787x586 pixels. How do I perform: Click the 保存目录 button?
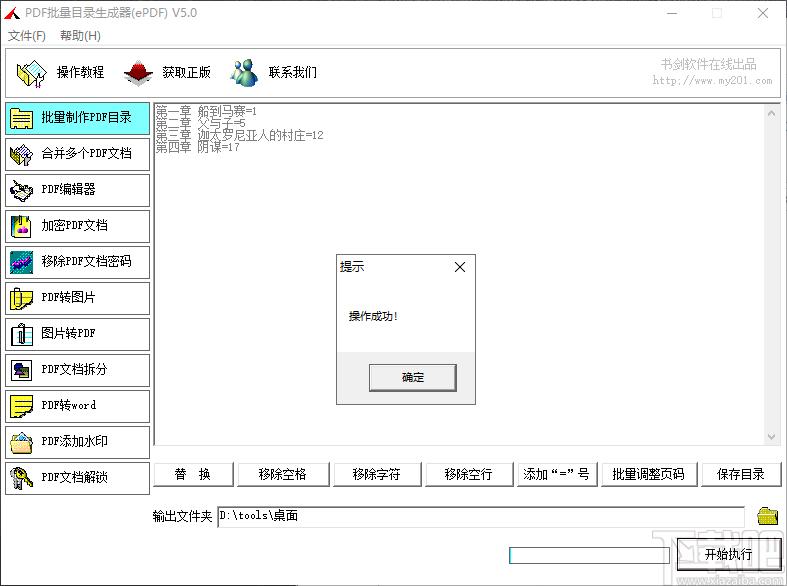(741, 474)
